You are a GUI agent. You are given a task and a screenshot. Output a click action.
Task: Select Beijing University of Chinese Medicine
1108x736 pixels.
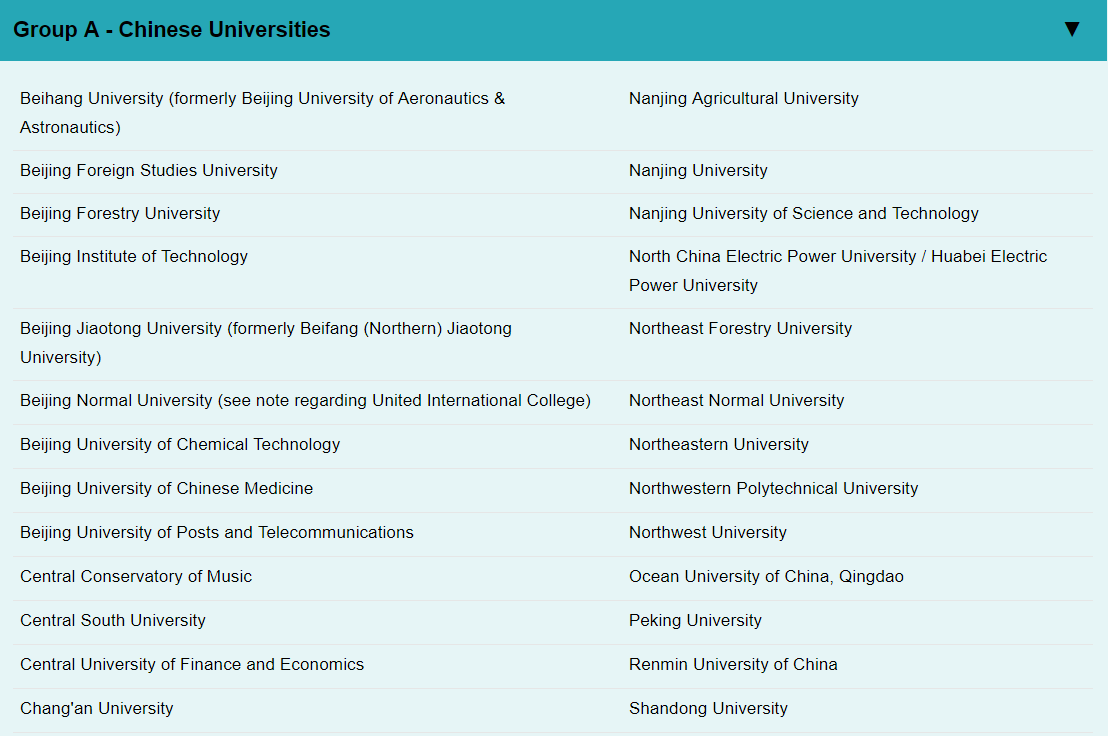pos(166,488)
